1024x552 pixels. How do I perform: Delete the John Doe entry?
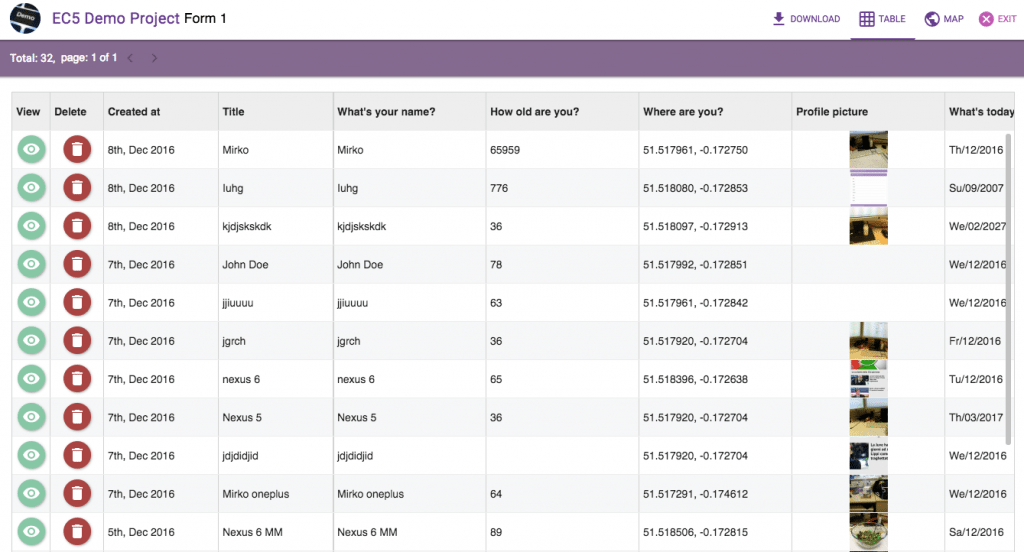tap(76, 265)
